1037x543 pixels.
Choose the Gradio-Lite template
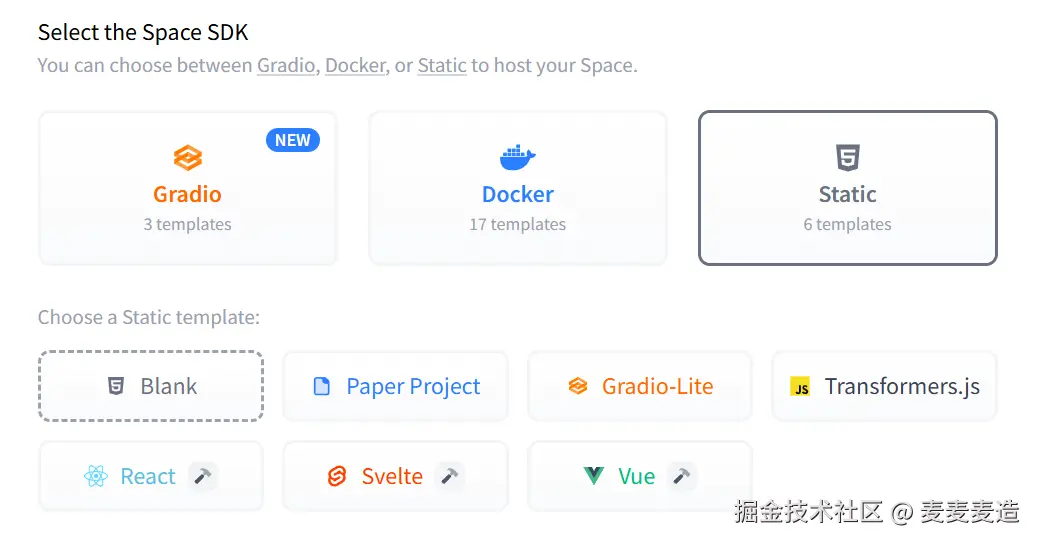[640, 386]
